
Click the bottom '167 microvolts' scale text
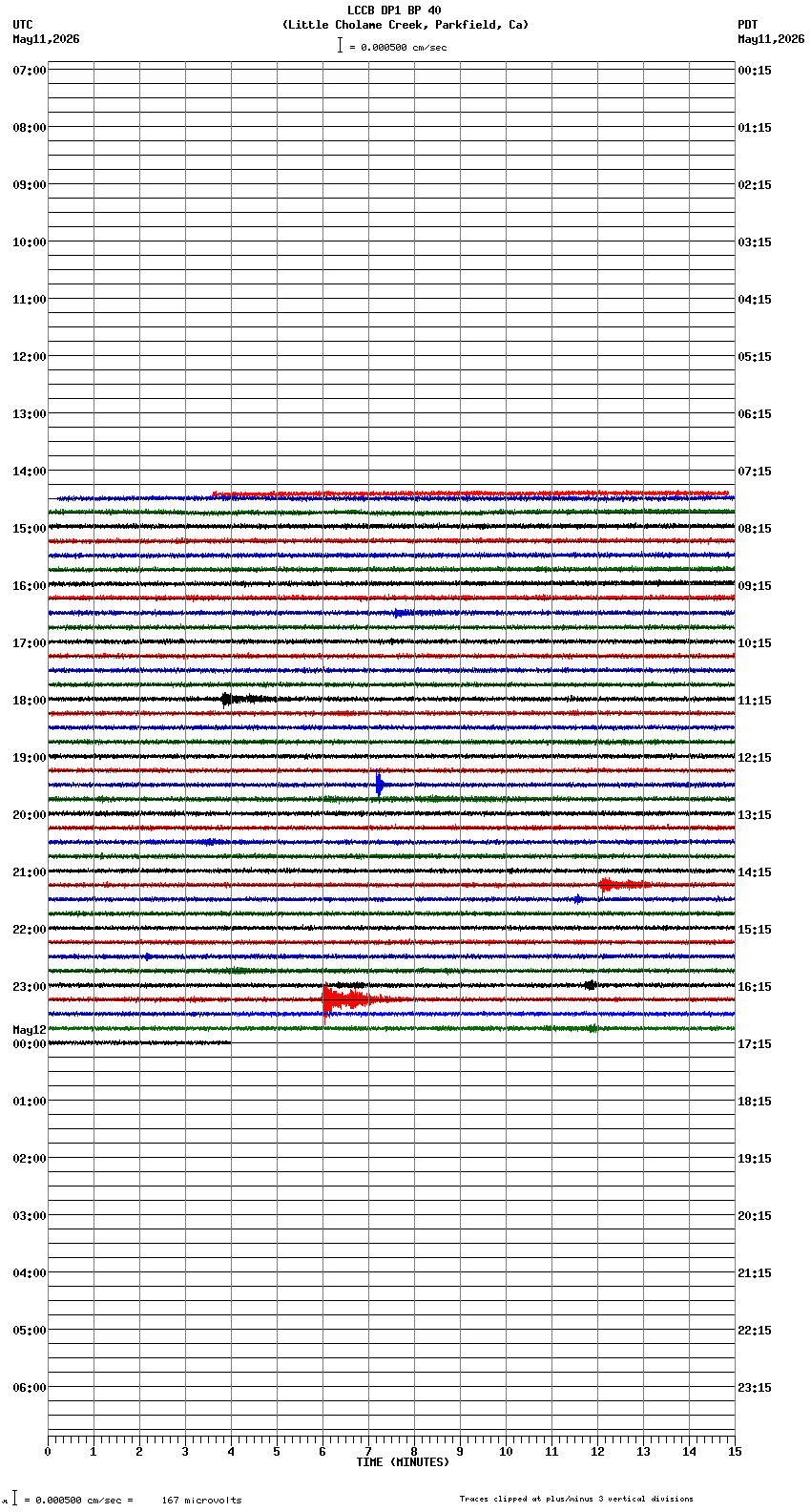[x=201, y=1501]
